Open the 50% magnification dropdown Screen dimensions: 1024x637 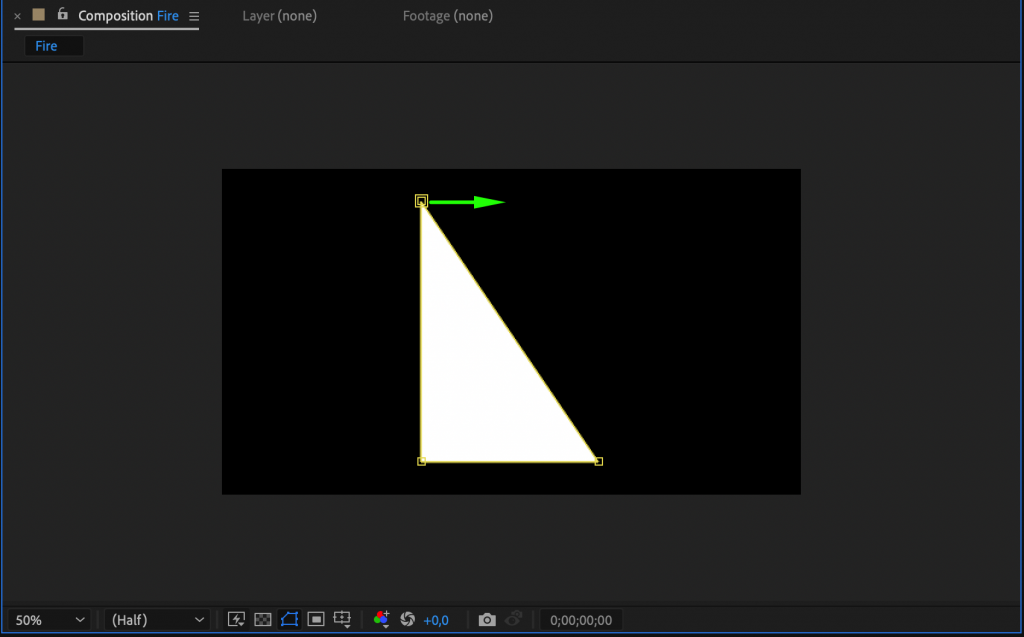[x=47, y=619]
